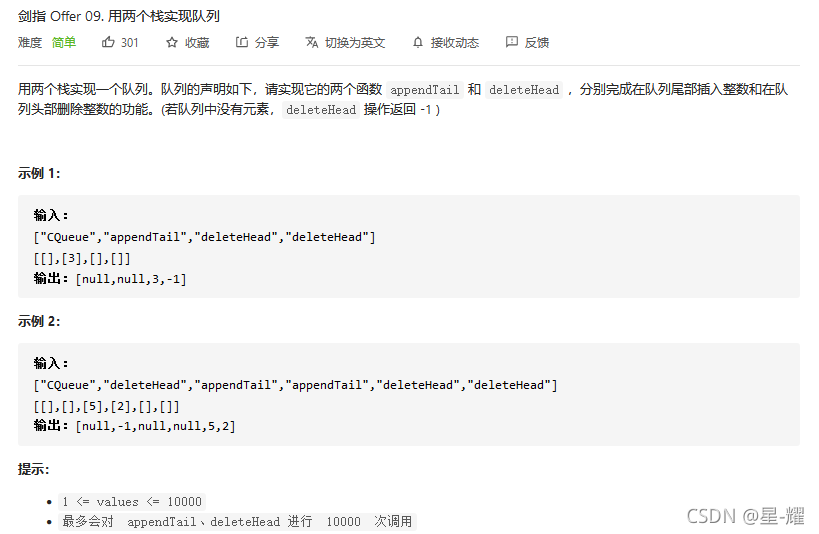Click example 2 input line [[],[],[5],[2],[],[]]
Screen dimensions: 819x534
click(x=107, y=407)
